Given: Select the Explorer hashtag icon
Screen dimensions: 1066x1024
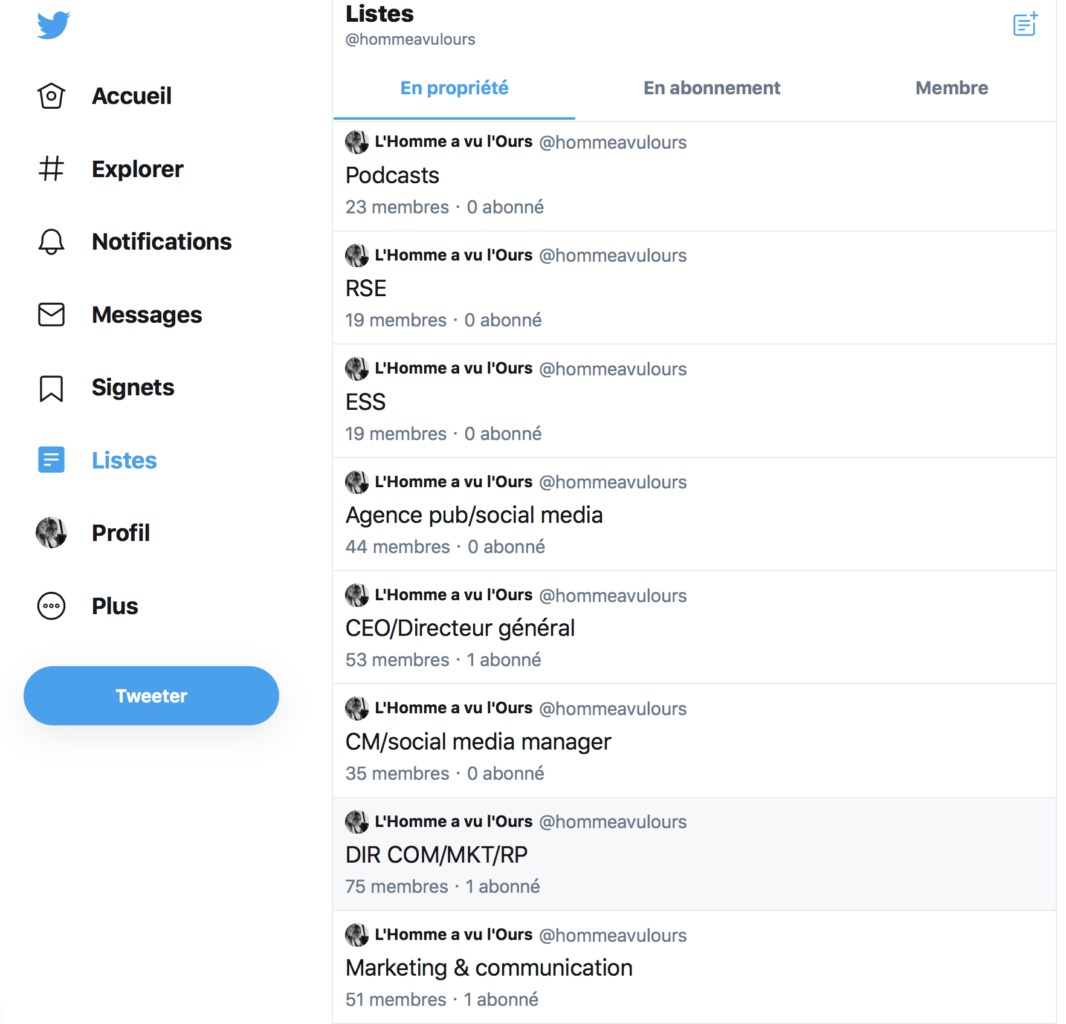Looking at the screenshot, I should (51, 169).
